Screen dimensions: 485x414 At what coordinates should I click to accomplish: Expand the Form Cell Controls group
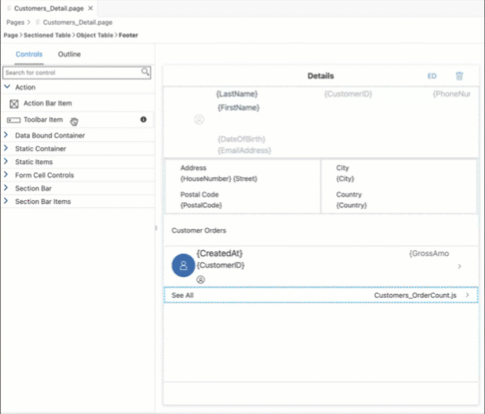pyautogui.click(x=6, y=175)
